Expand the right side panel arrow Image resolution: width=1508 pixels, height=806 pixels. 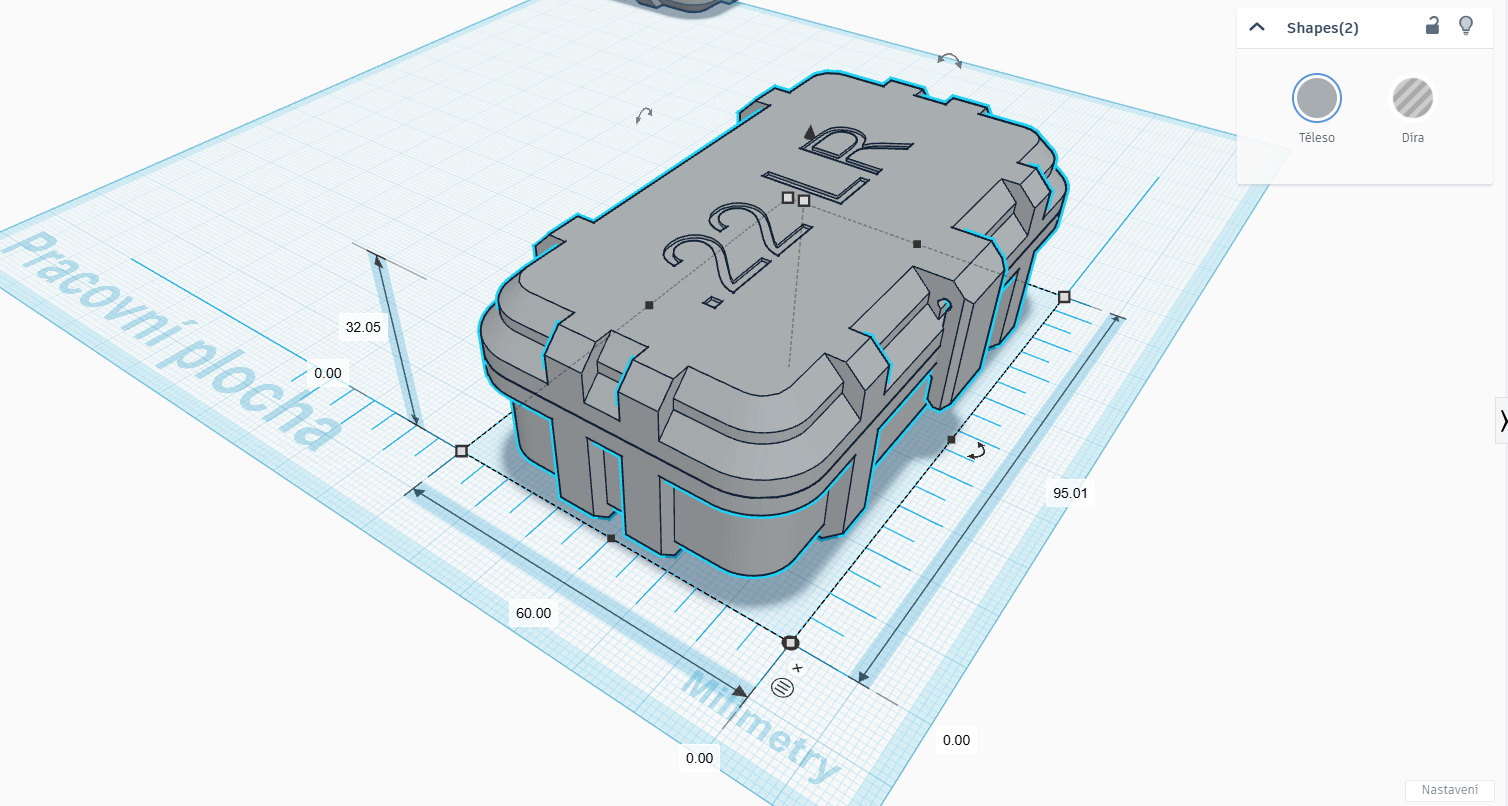1501,420
